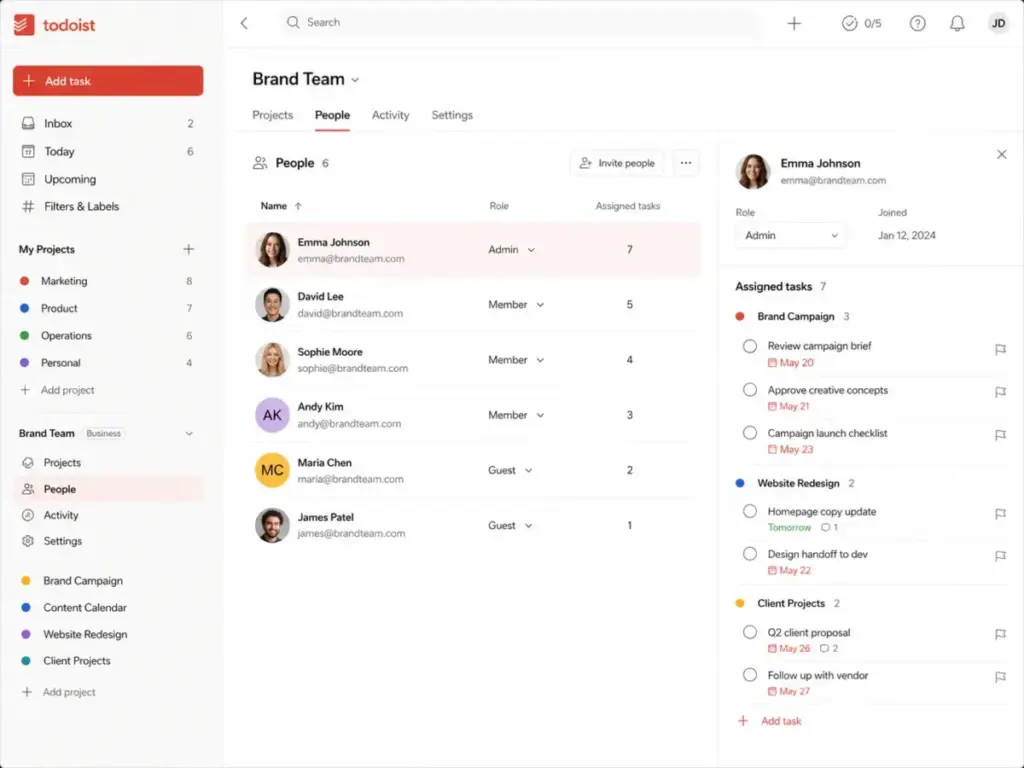Click Invite people button
The width and height of the screenshot is (1024, 768).
pos(617,163)
